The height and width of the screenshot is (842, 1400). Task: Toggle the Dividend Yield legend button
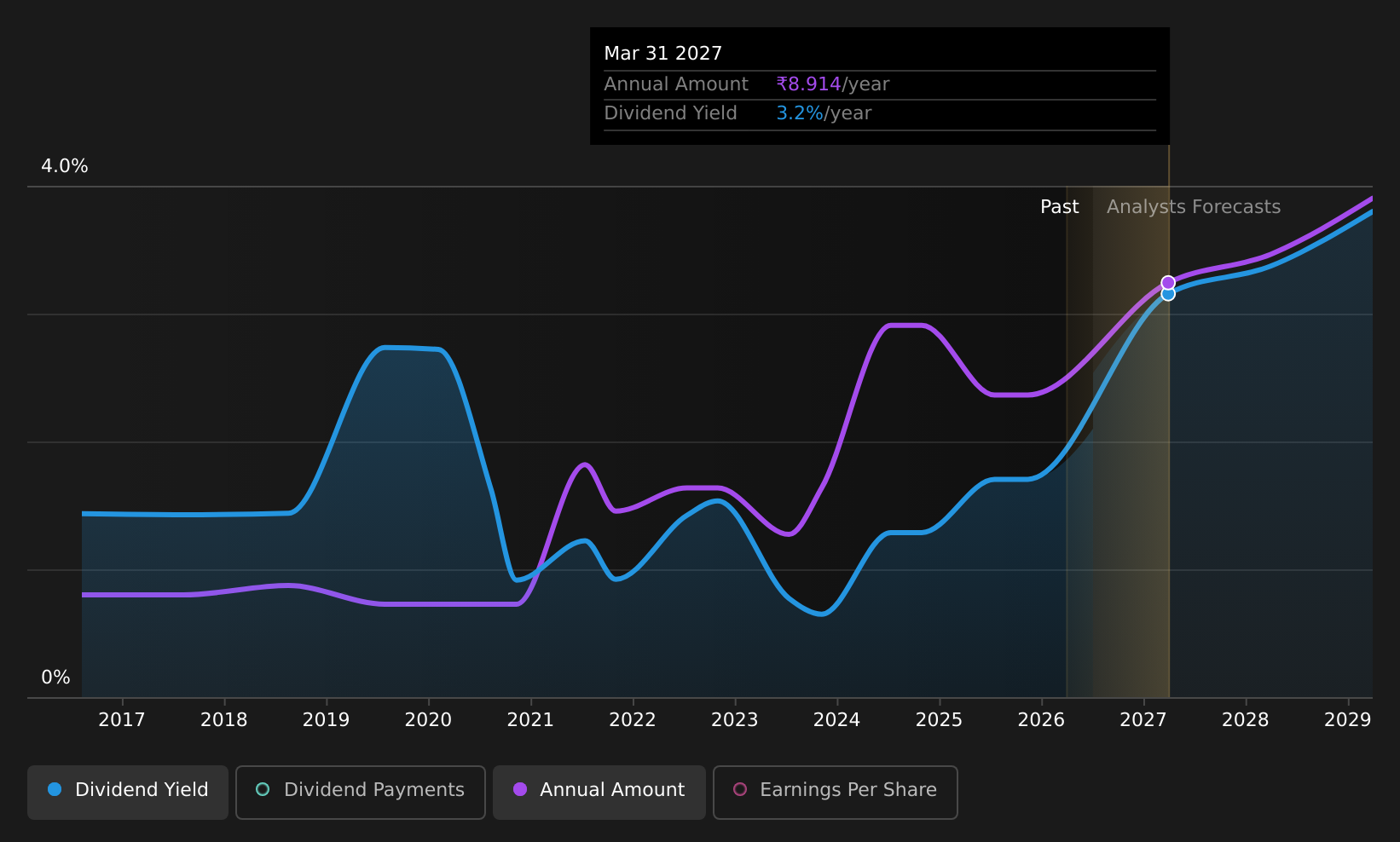128,792
